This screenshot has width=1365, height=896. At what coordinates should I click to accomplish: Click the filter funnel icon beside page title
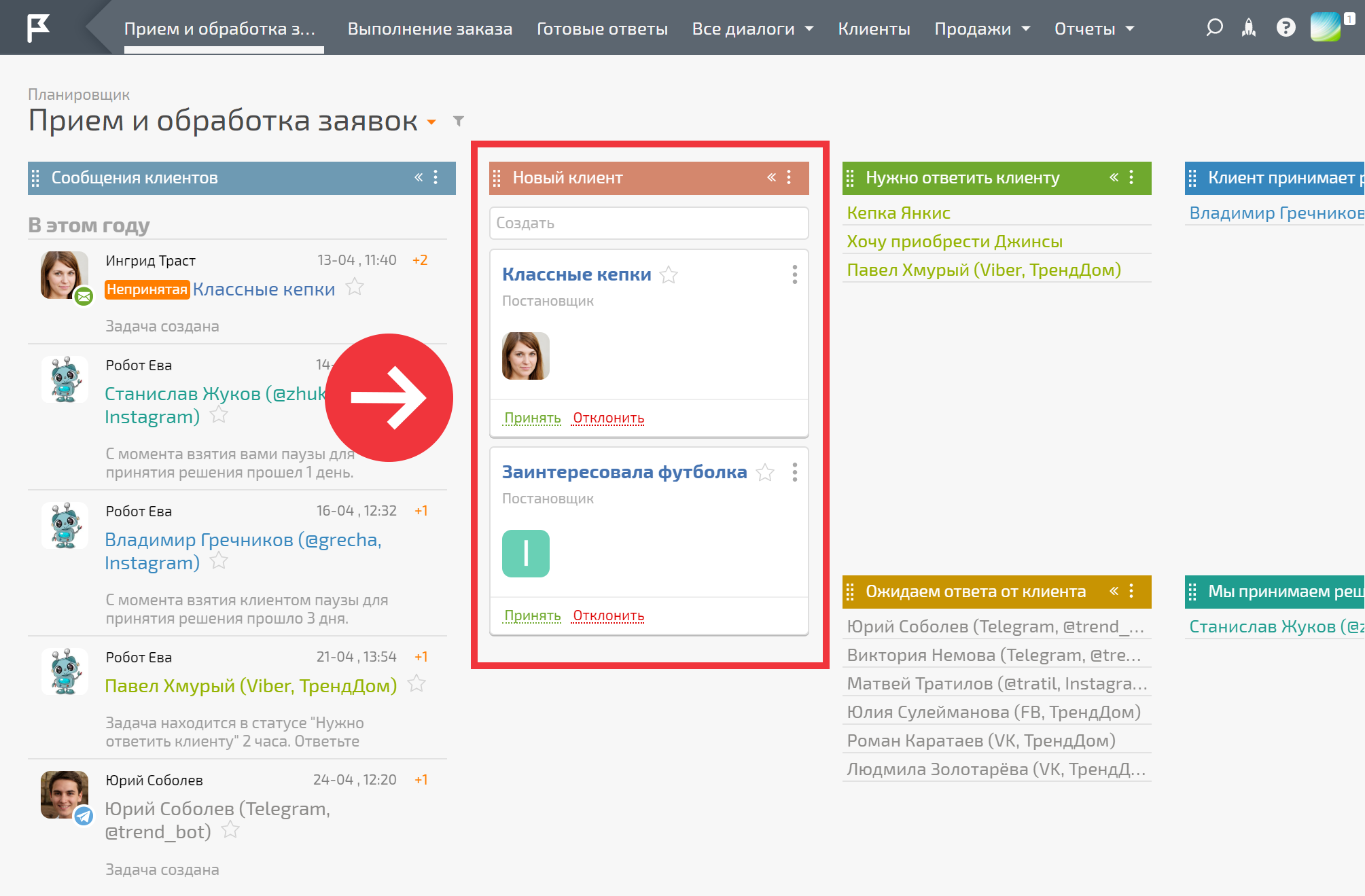pos(459,121)
